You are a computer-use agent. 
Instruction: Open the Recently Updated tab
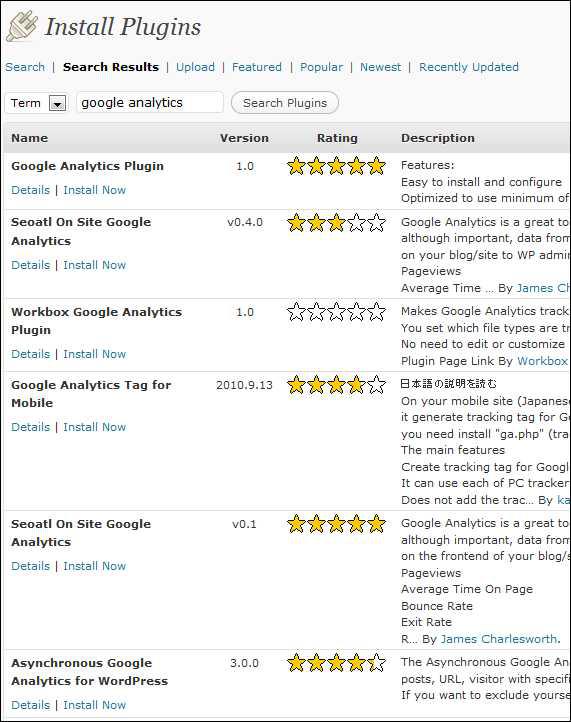pos(469,67)
